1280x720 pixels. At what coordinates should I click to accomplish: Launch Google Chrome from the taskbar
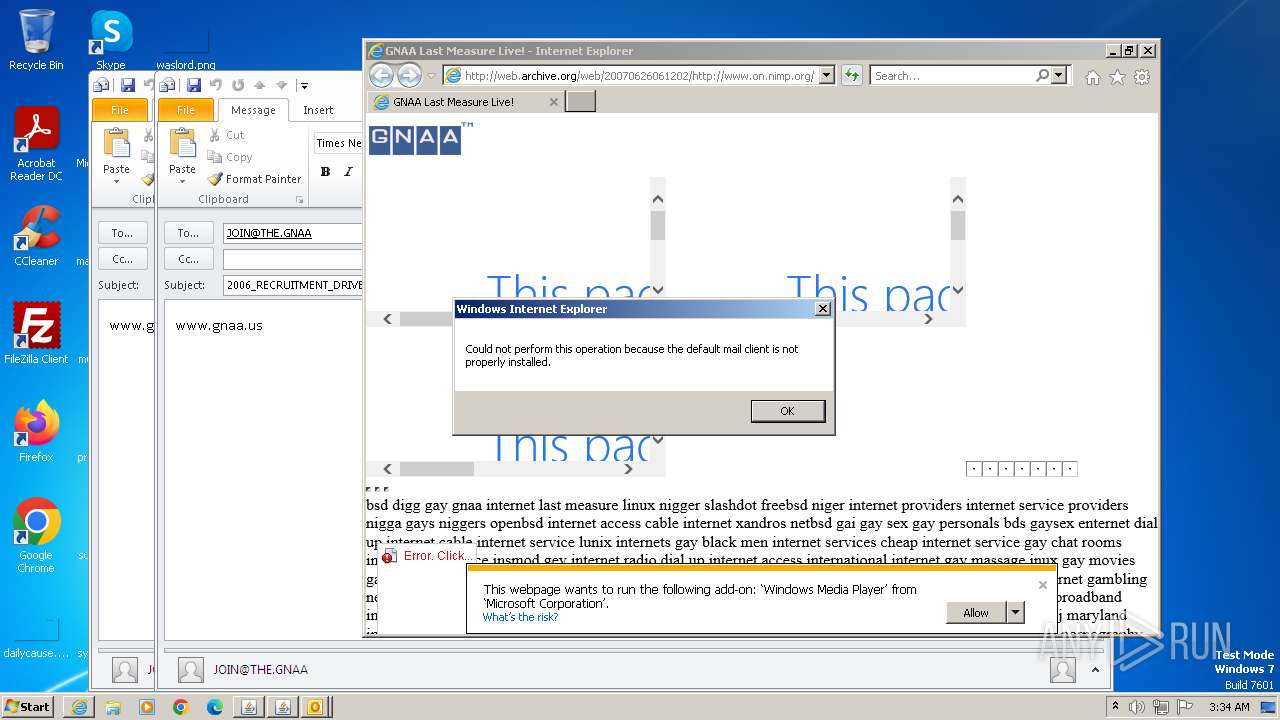tap(180, 707)
